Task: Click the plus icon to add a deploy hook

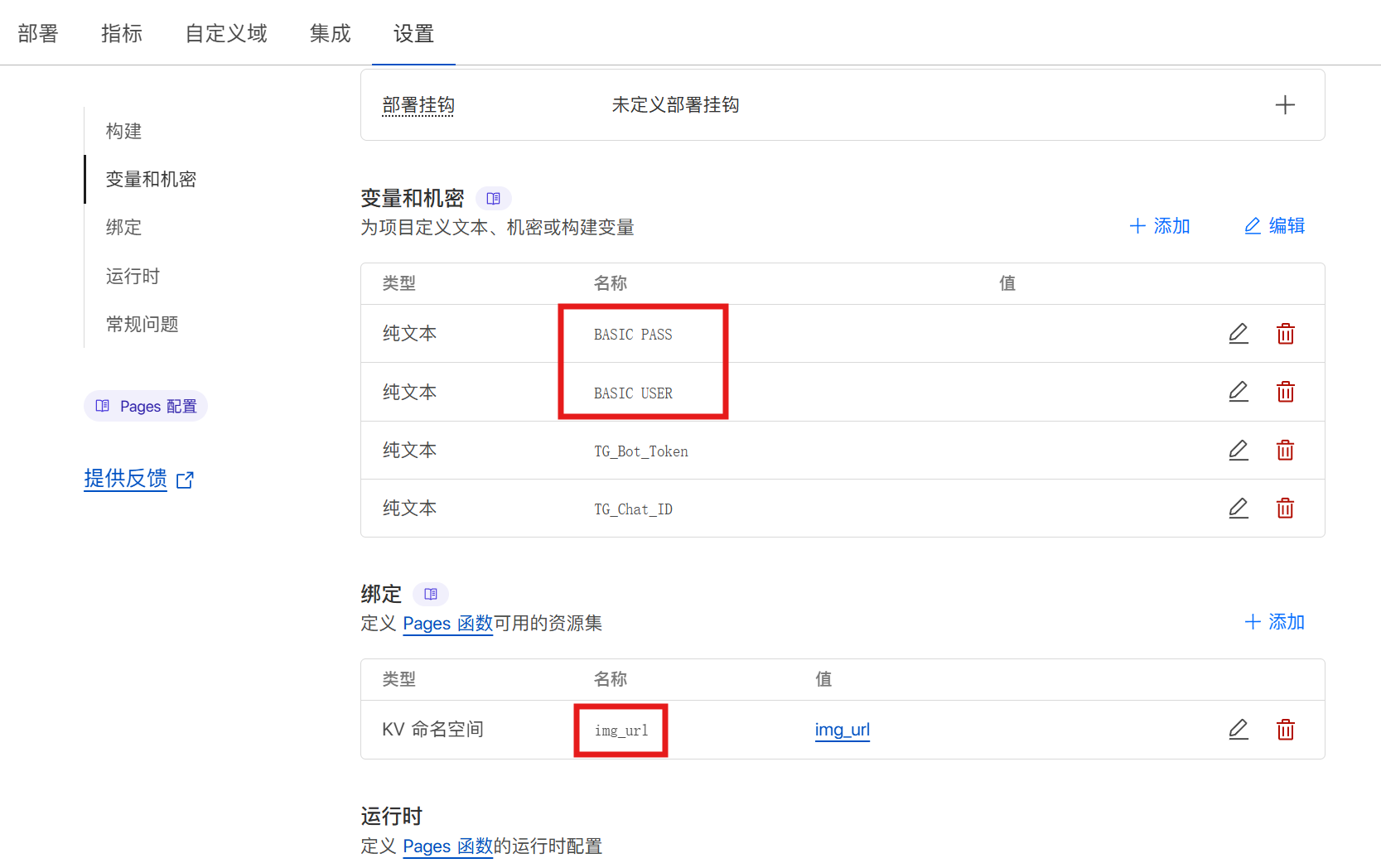Action: tap(1285, 104)
